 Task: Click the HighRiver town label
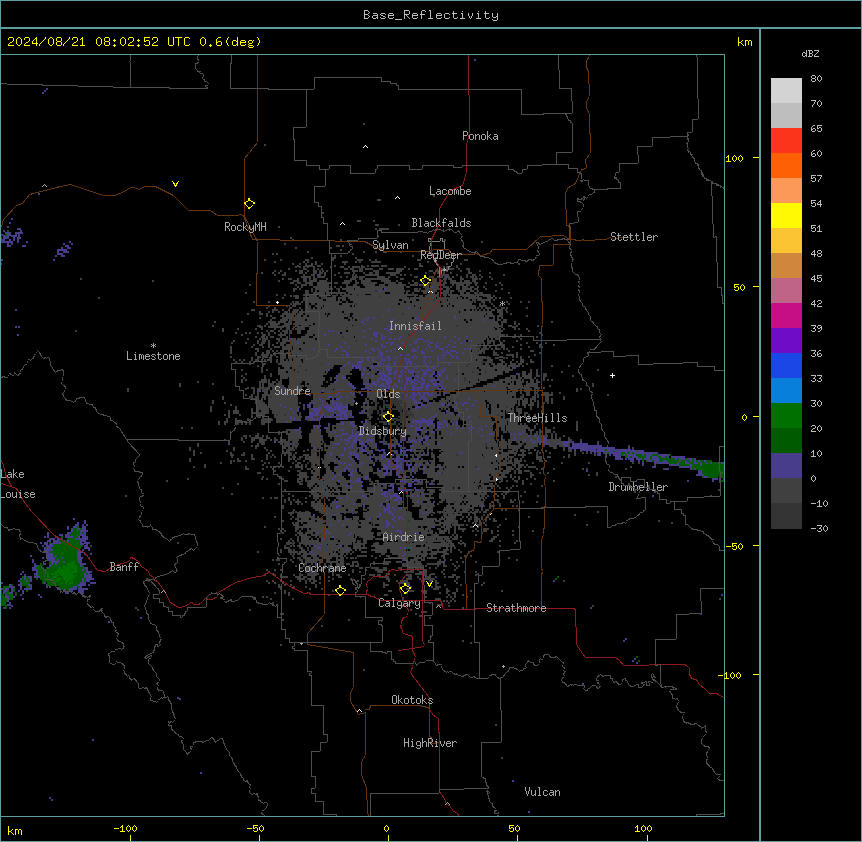point(430,743)
